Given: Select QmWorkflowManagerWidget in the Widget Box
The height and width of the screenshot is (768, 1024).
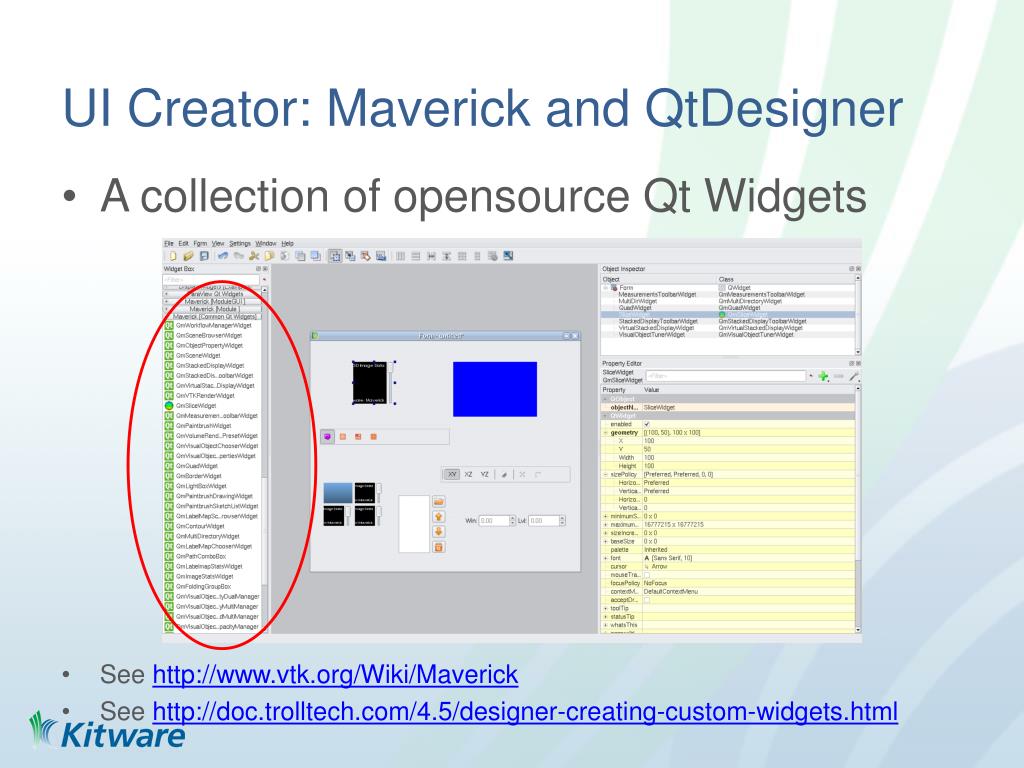Looking at the screenshot, I should (214, 325).
